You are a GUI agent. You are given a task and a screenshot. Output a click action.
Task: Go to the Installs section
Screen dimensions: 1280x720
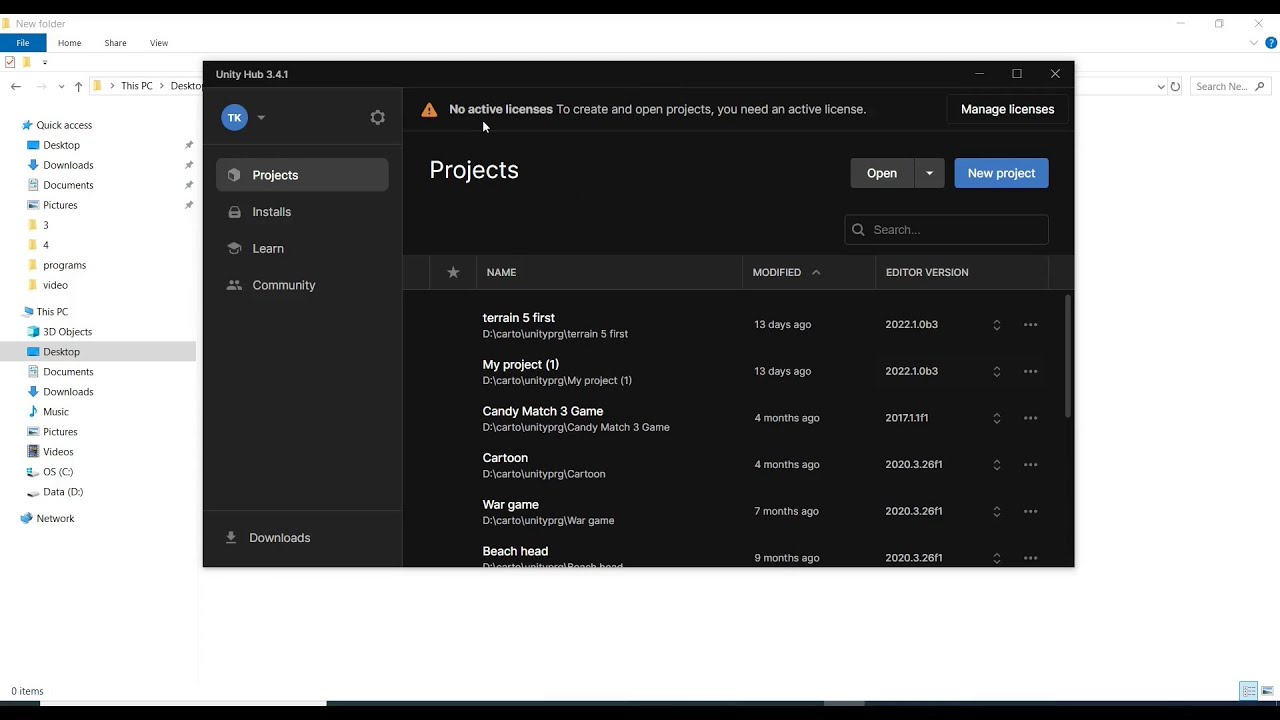click(x=302, y=212)
